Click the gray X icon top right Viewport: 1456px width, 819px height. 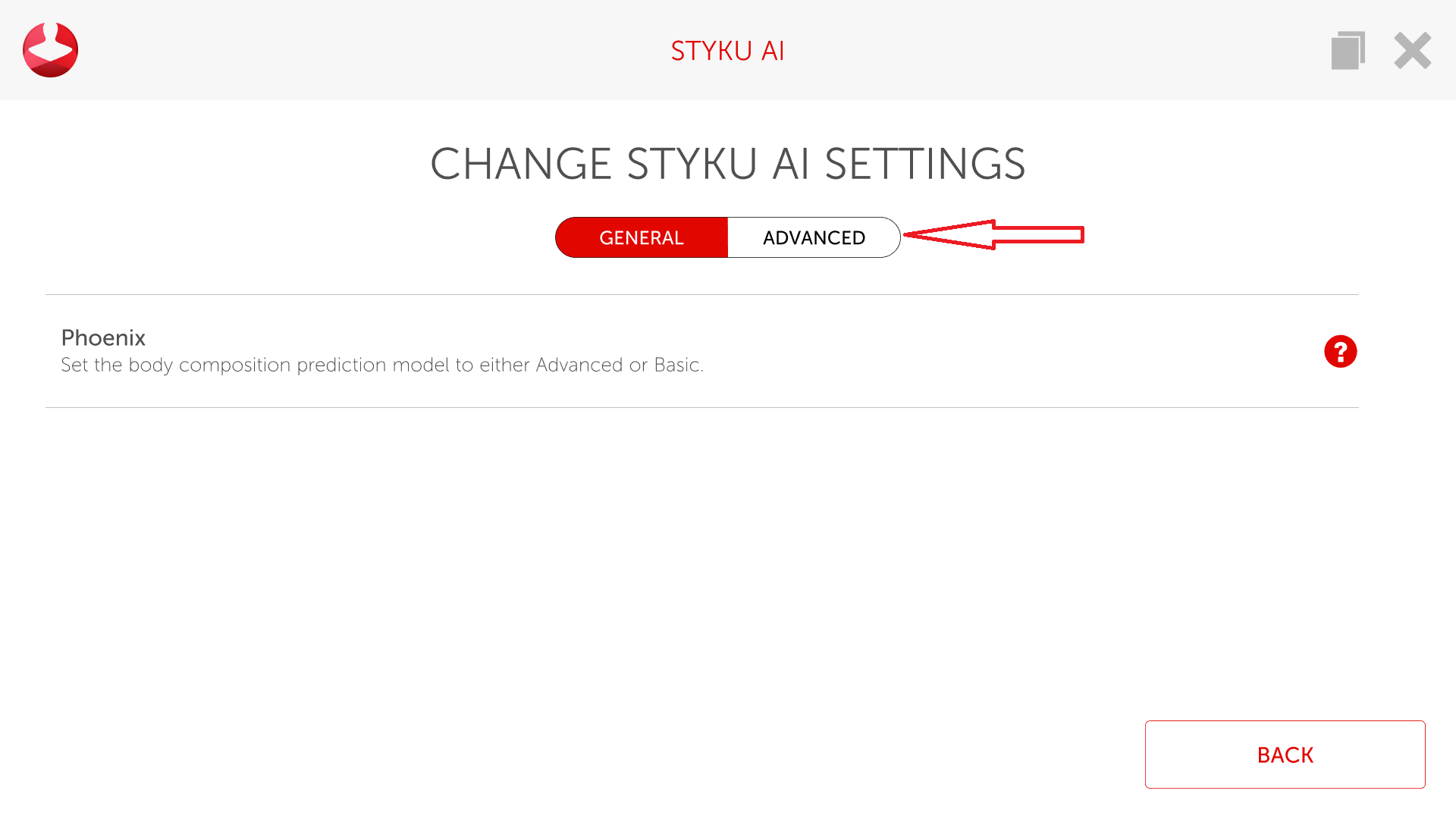click(1412, 51)
